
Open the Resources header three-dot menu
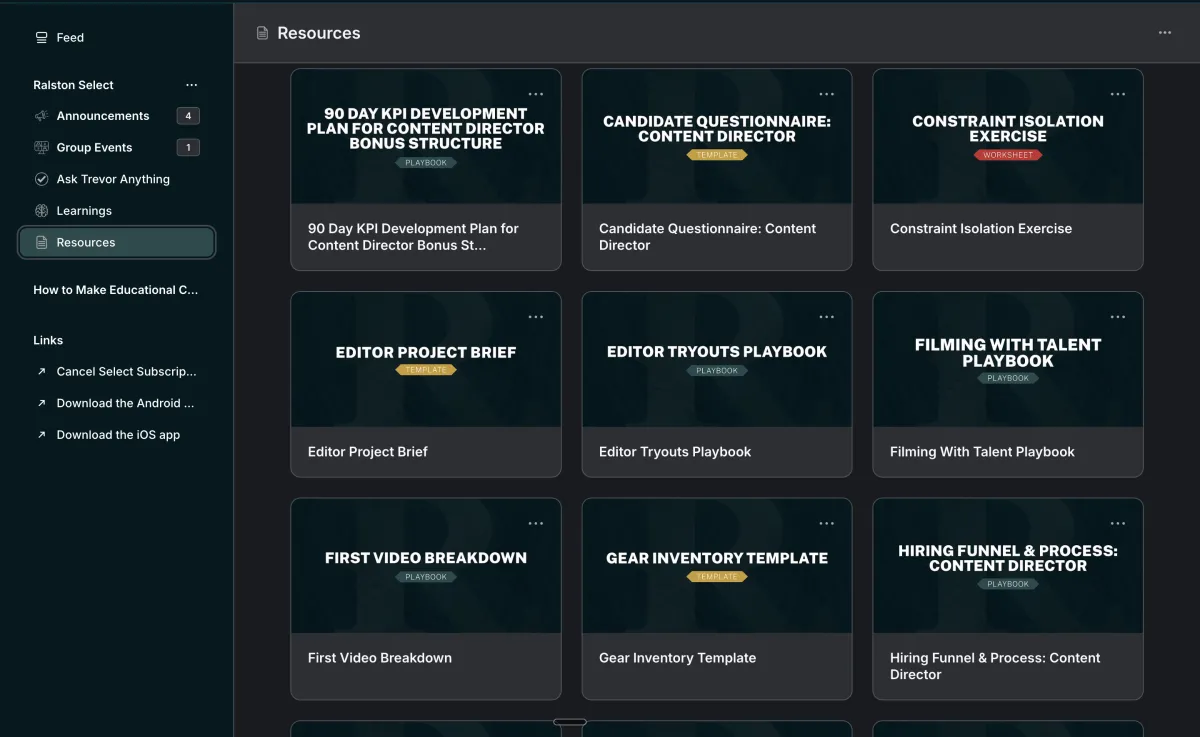tap(1165, 33)
